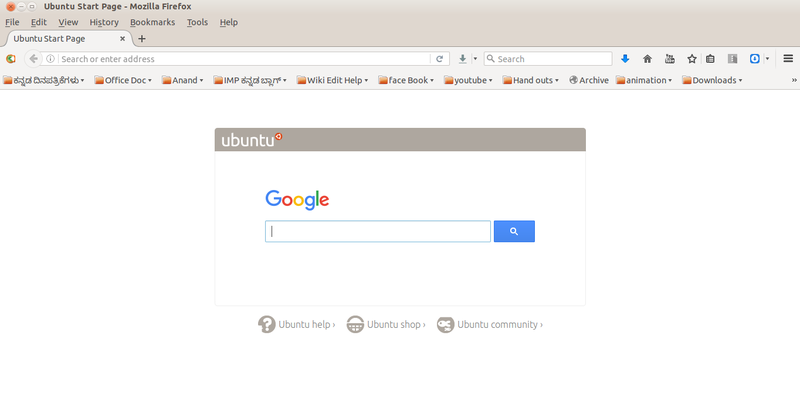
Task: Click the Ubuntu shop basket icon
Action: [x=355, y=324]
